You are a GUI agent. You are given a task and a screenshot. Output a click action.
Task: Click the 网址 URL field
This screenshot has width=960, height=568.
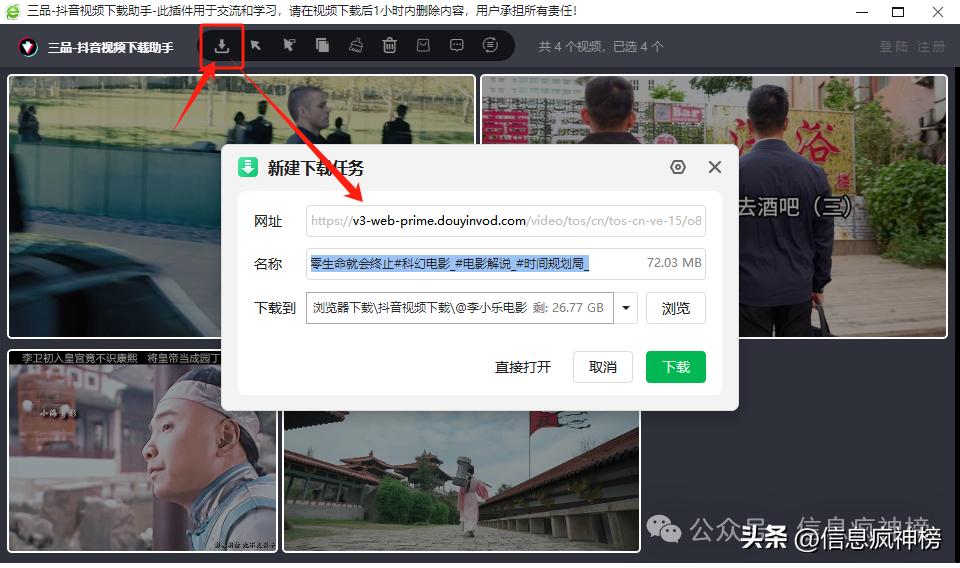coord(506,221)
